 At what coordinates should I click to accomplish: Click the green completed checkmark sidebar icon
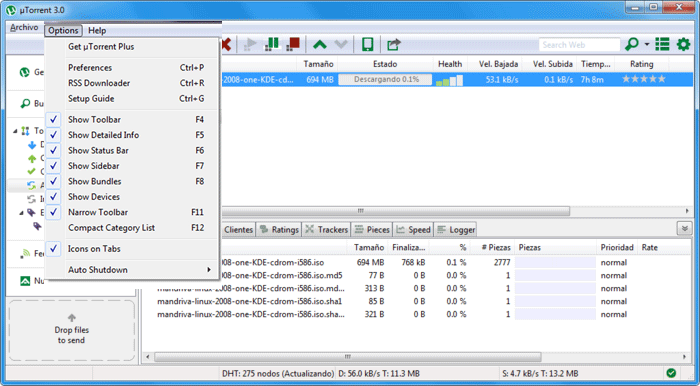click(31, 171)
